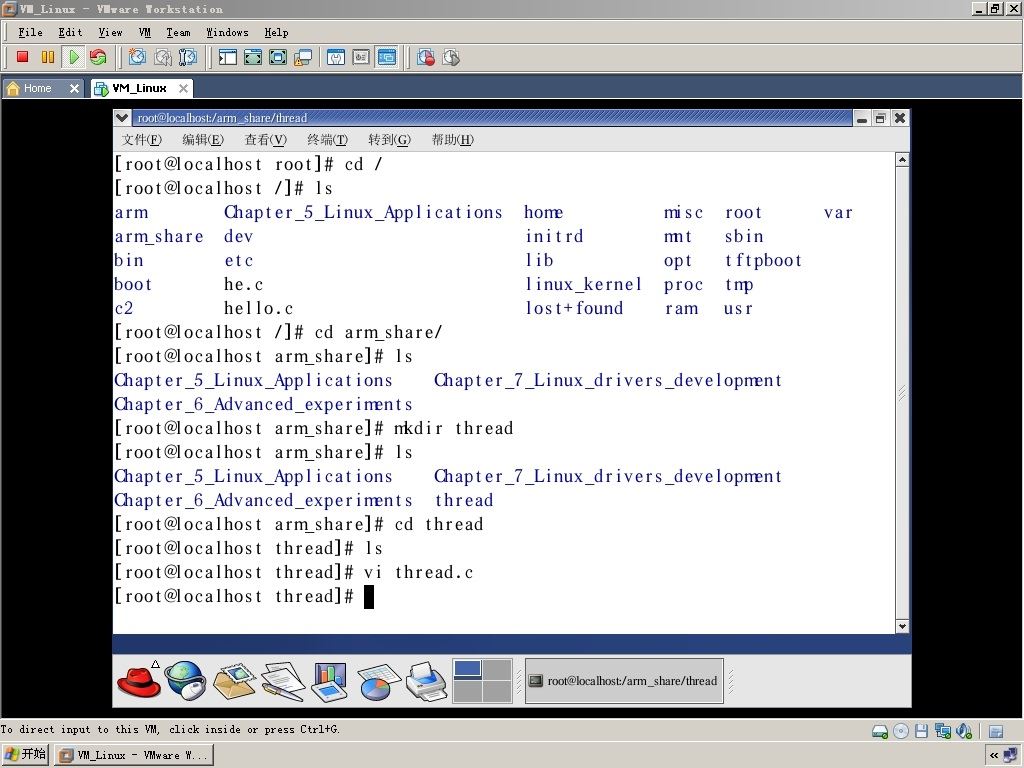The width and height of the screenshot is (1024, 768).
Task: Open the File menu in VMware
Action: 30,32
